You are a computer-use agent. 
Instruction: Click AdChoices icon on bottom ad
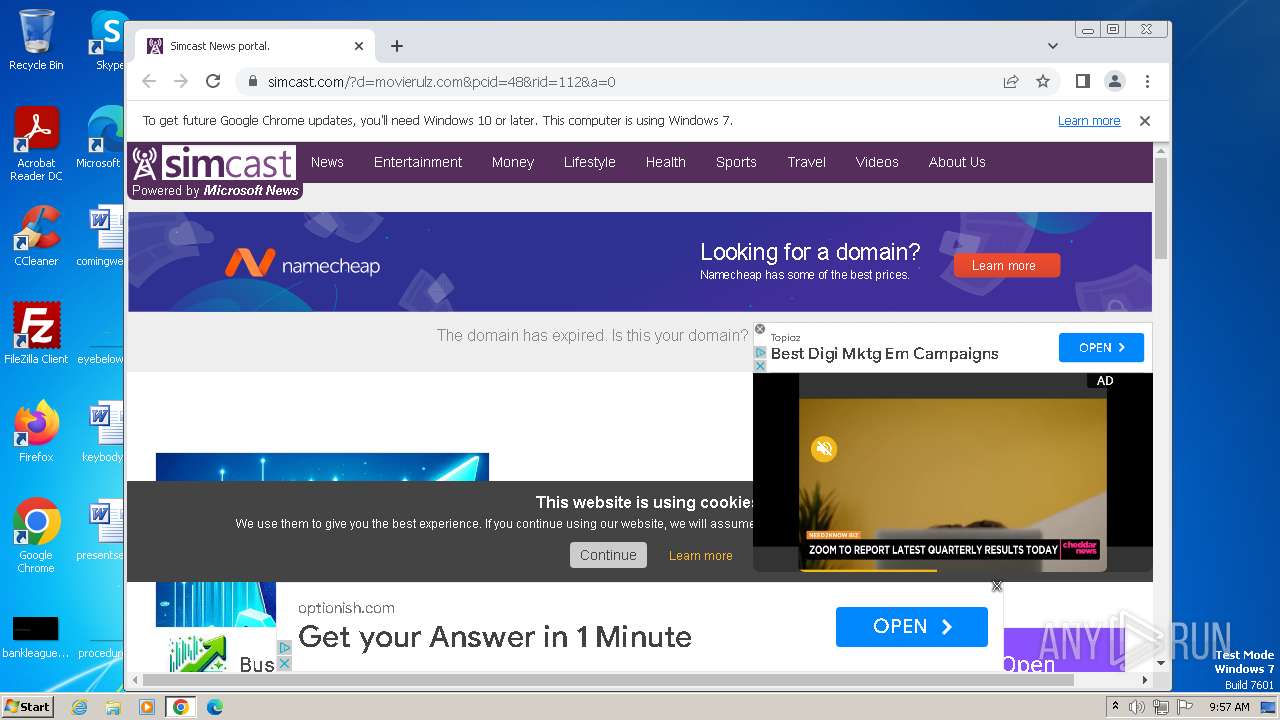click(x=285, y=648)
